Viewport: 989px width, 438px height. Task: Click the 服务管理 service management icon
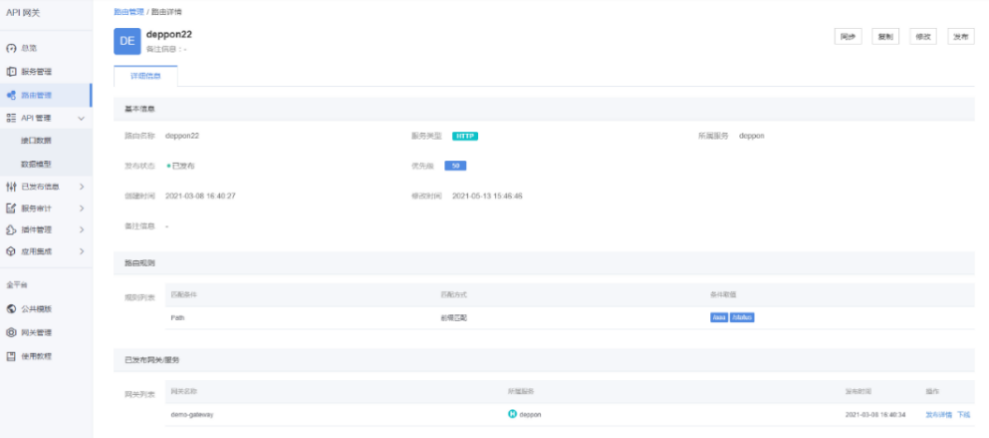tap(11, 72)
